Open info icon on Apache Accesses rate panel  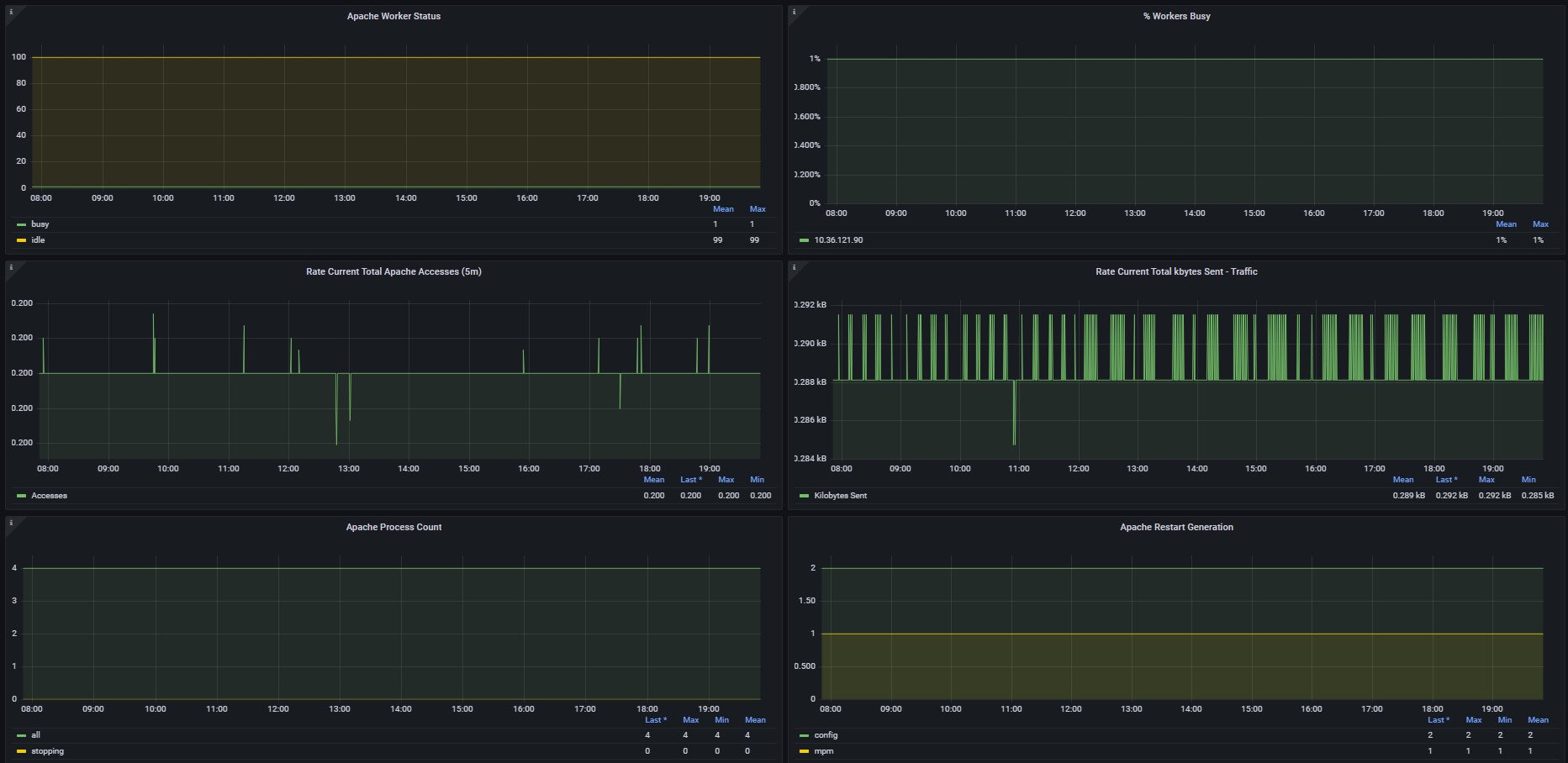[11, 267]
